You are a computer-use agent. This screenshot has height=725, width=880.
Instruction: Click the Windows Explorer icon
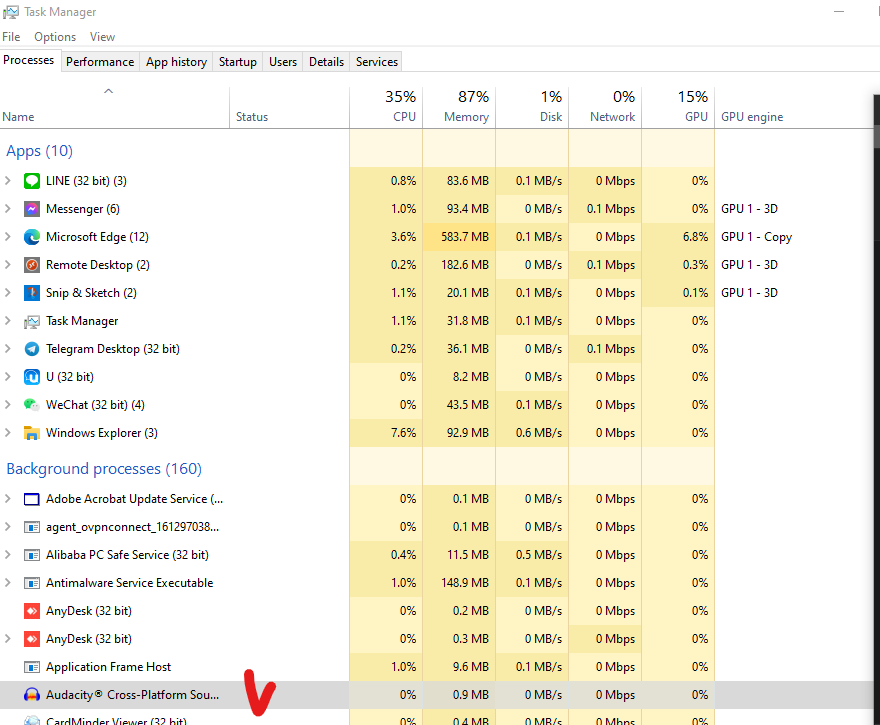tap(32, 433)
